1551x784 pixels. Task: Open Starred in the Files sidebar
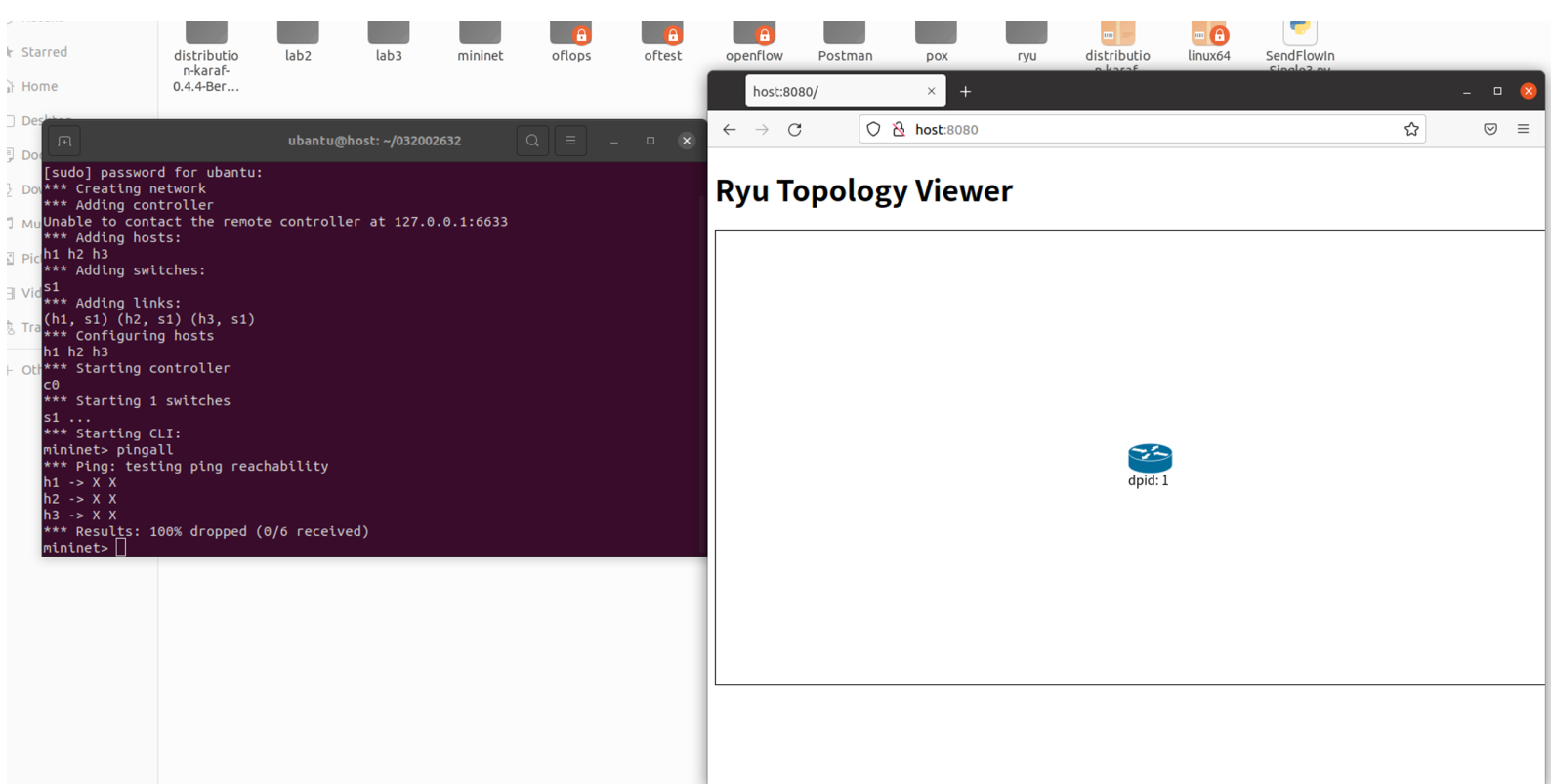[44, 52]
